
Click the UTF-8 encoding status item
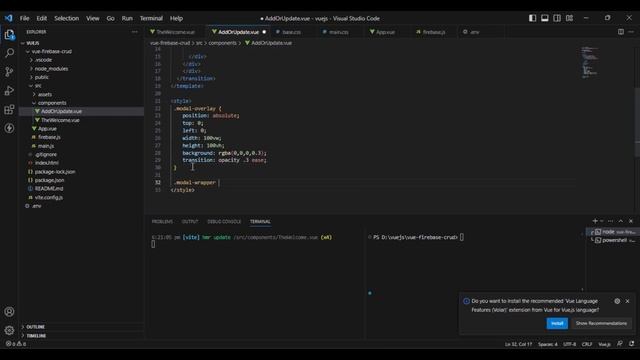(569, 344)
